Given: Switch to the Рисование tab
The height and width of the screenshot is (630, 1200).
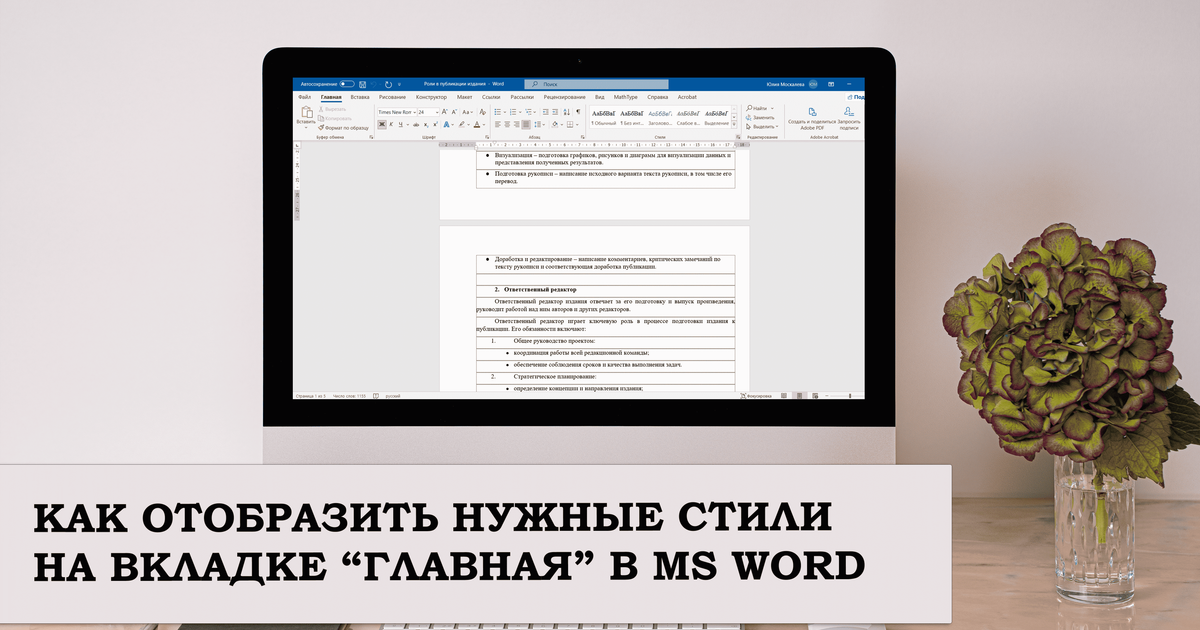Looking at the screenshot, I should click(x=393, y=97).
